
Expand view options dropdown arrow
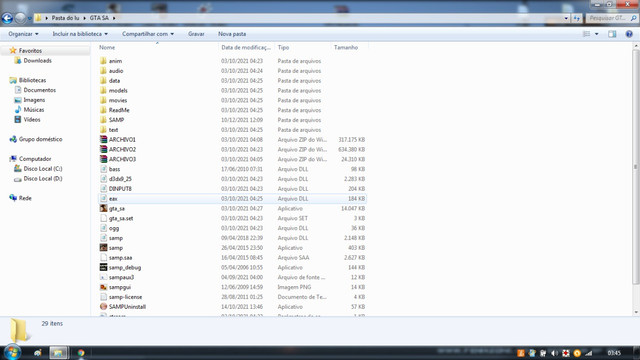click(597, 34)
